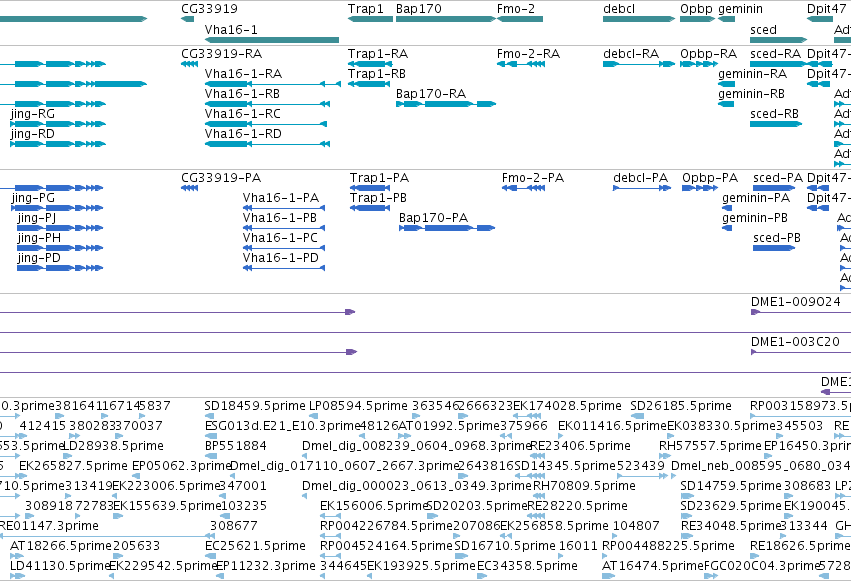The image size is (851, 581).
Task: Select the Vha16-1-RA transcript label
Action: [243, 74]
